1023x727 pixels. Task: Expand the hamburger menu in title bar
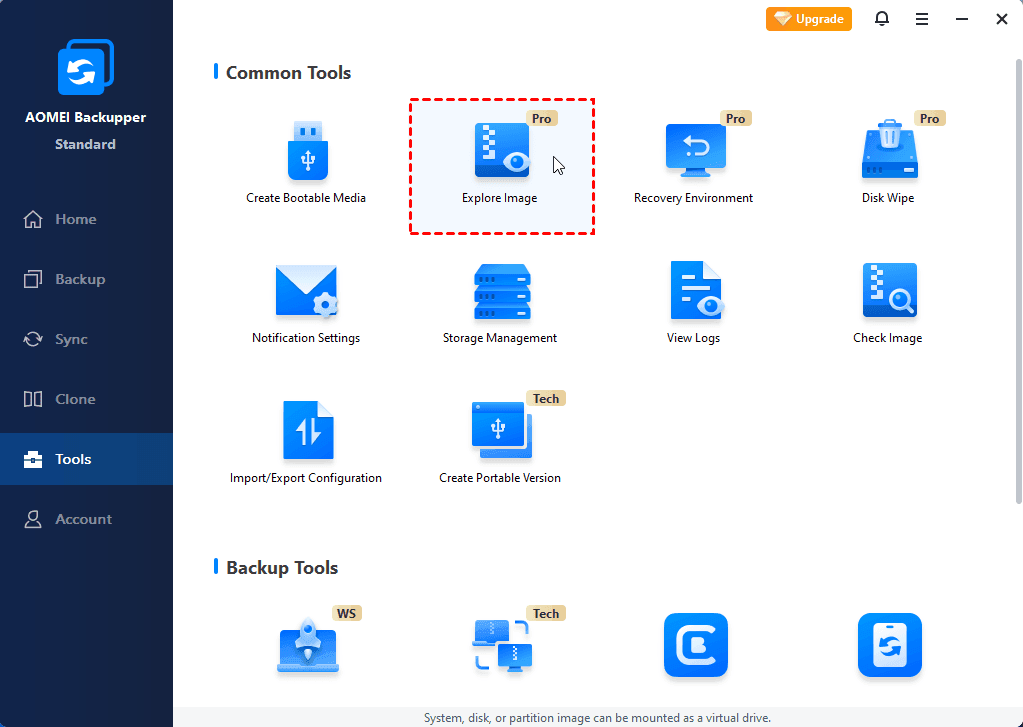(922, 19)
